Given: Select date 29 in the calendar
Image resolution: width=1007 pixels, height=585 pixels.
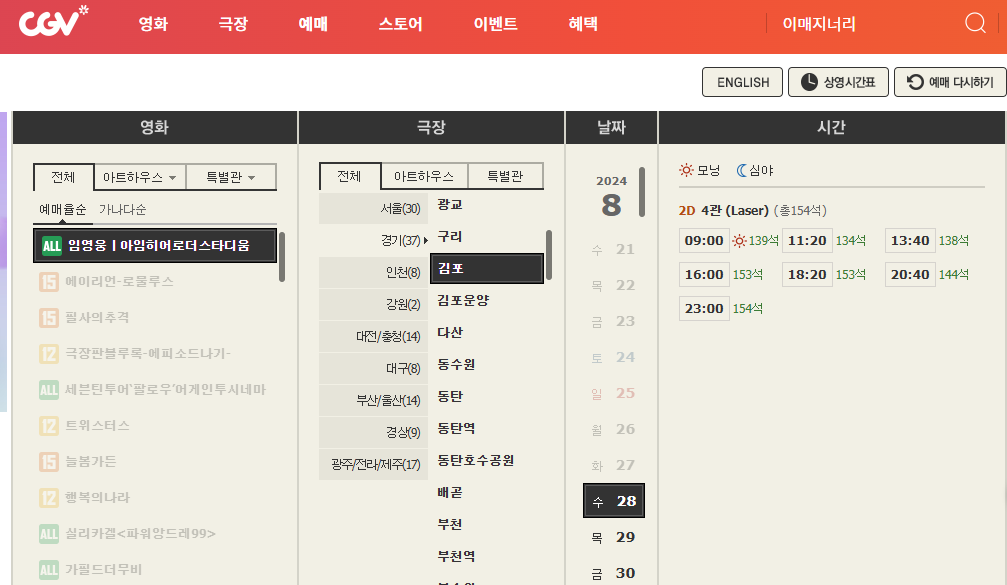Looking at the screenshot, I should click(x=613, y=537).
